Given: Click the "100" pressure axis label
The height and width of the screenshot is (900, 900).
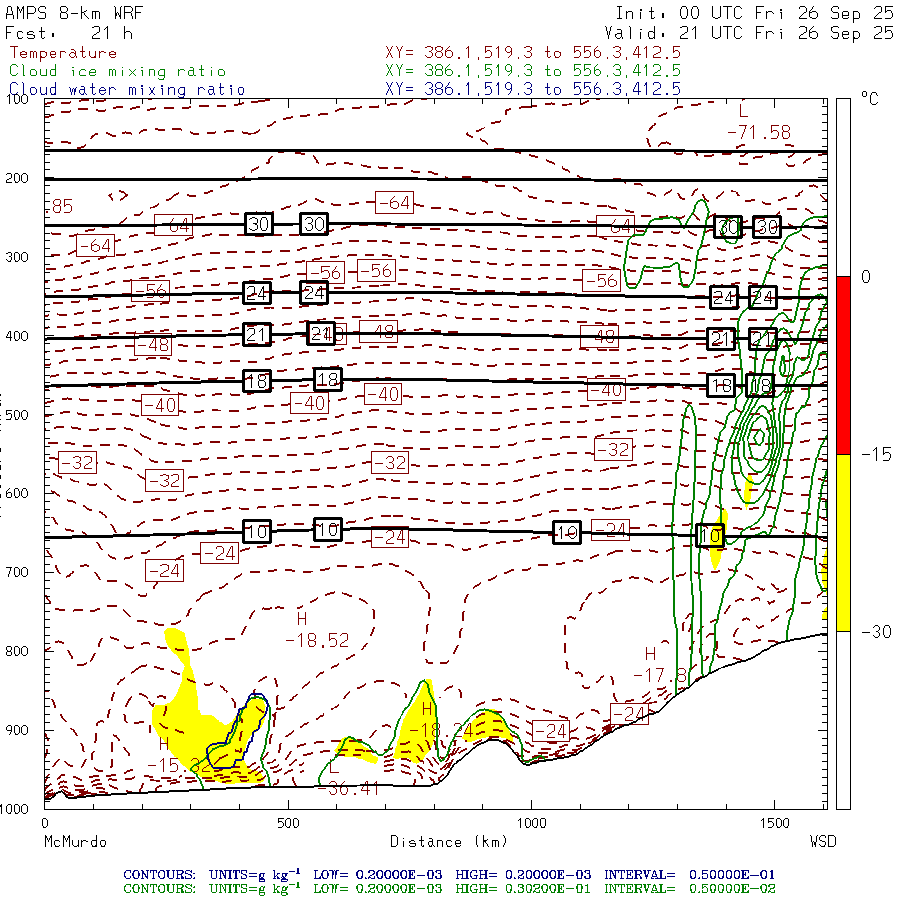Looking at the screenshot, I should point(17,99).
